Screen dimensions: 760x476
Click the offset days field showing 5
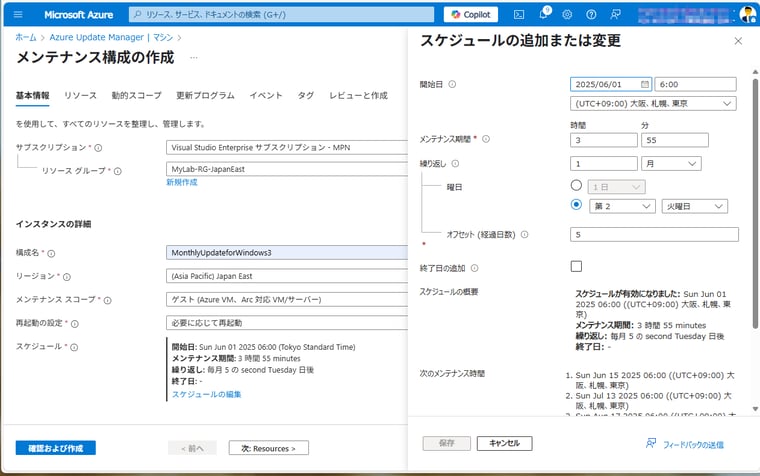pos(654,235)
